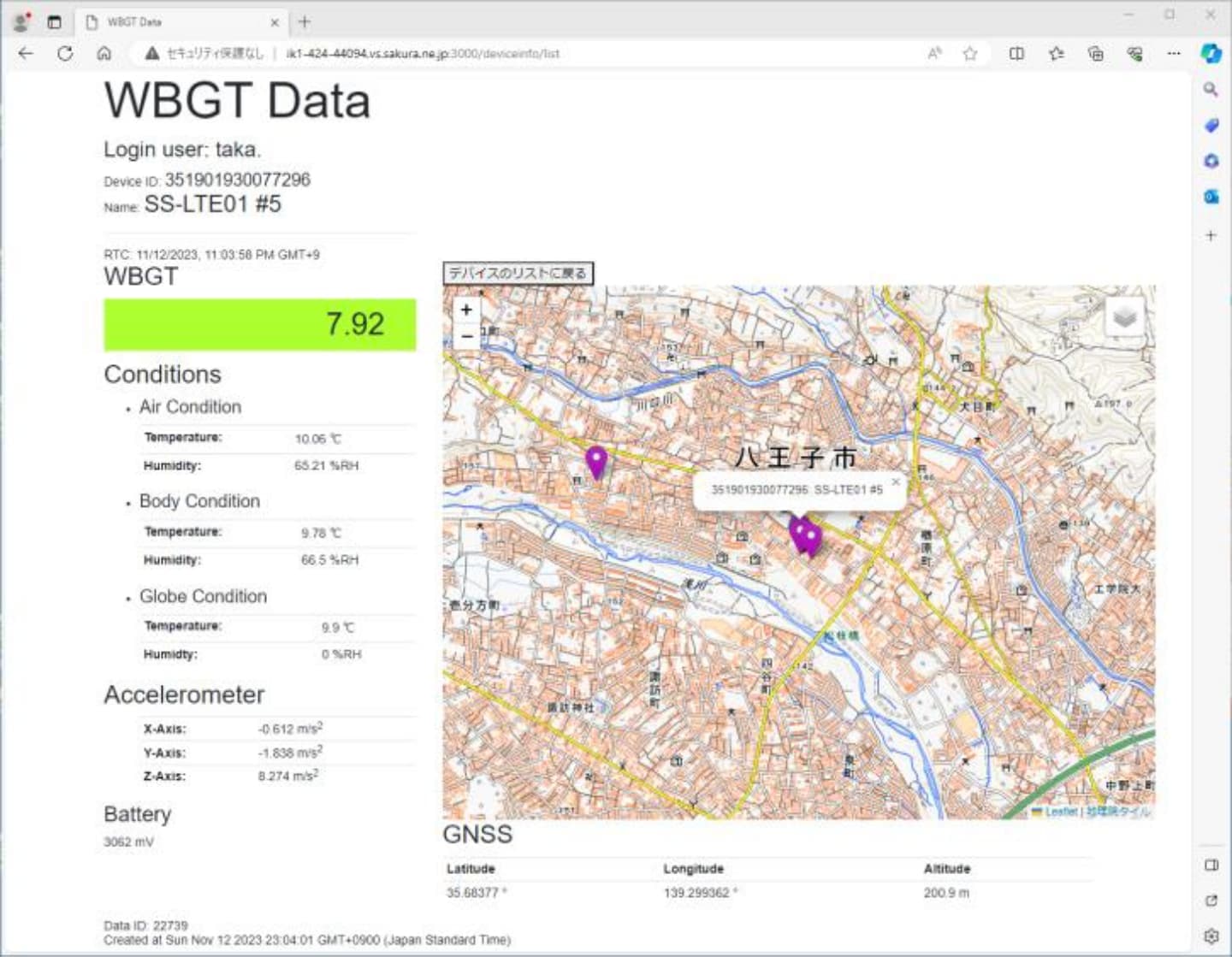Screen dimensions: 1232x957
Task: Close the SS-LTE01 #5 map popup
Action: click(895, 481)
